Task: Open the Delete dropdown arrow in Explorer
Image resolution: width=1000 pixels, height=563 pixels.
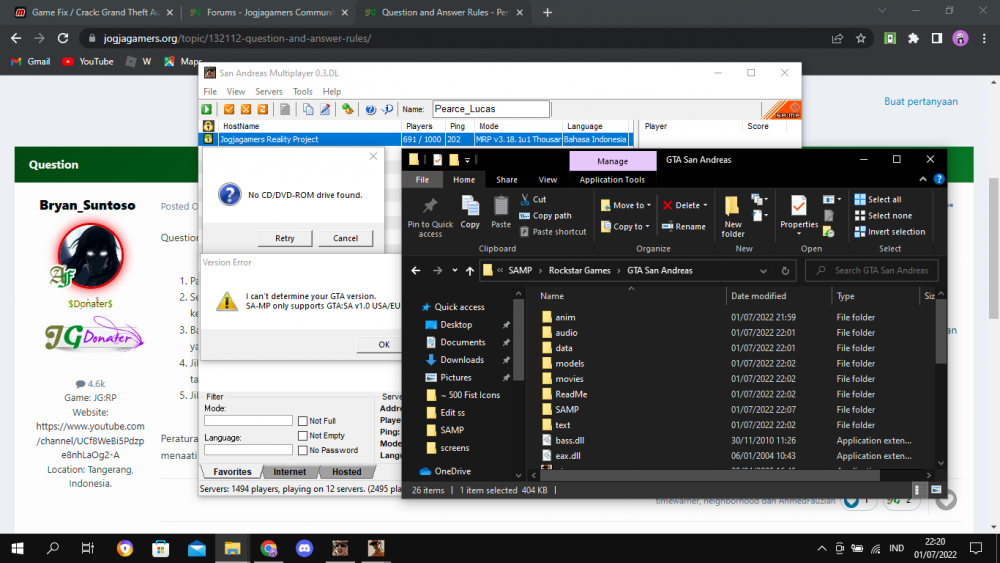Action: (x=705, y=205)
